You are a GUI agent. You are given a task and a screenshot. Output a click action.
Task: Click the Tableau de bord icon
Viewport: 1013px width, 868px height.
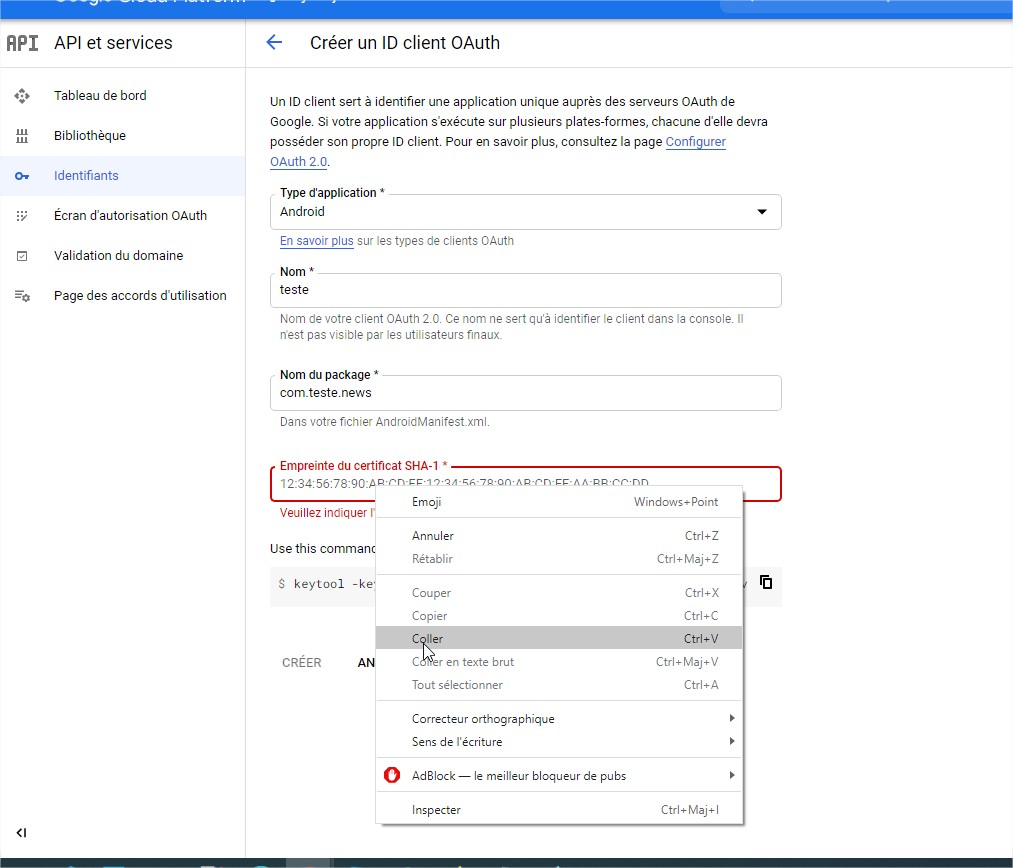click(22, 96)
